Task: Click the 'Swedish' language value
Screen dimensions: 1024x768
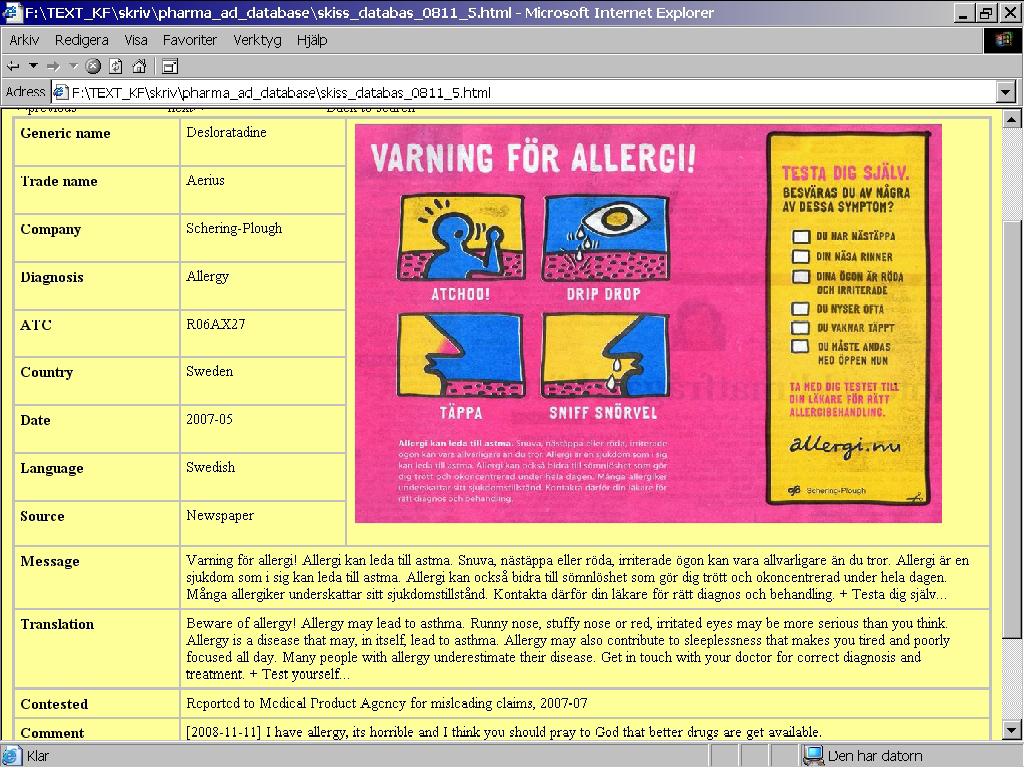Action: (210, 467)
